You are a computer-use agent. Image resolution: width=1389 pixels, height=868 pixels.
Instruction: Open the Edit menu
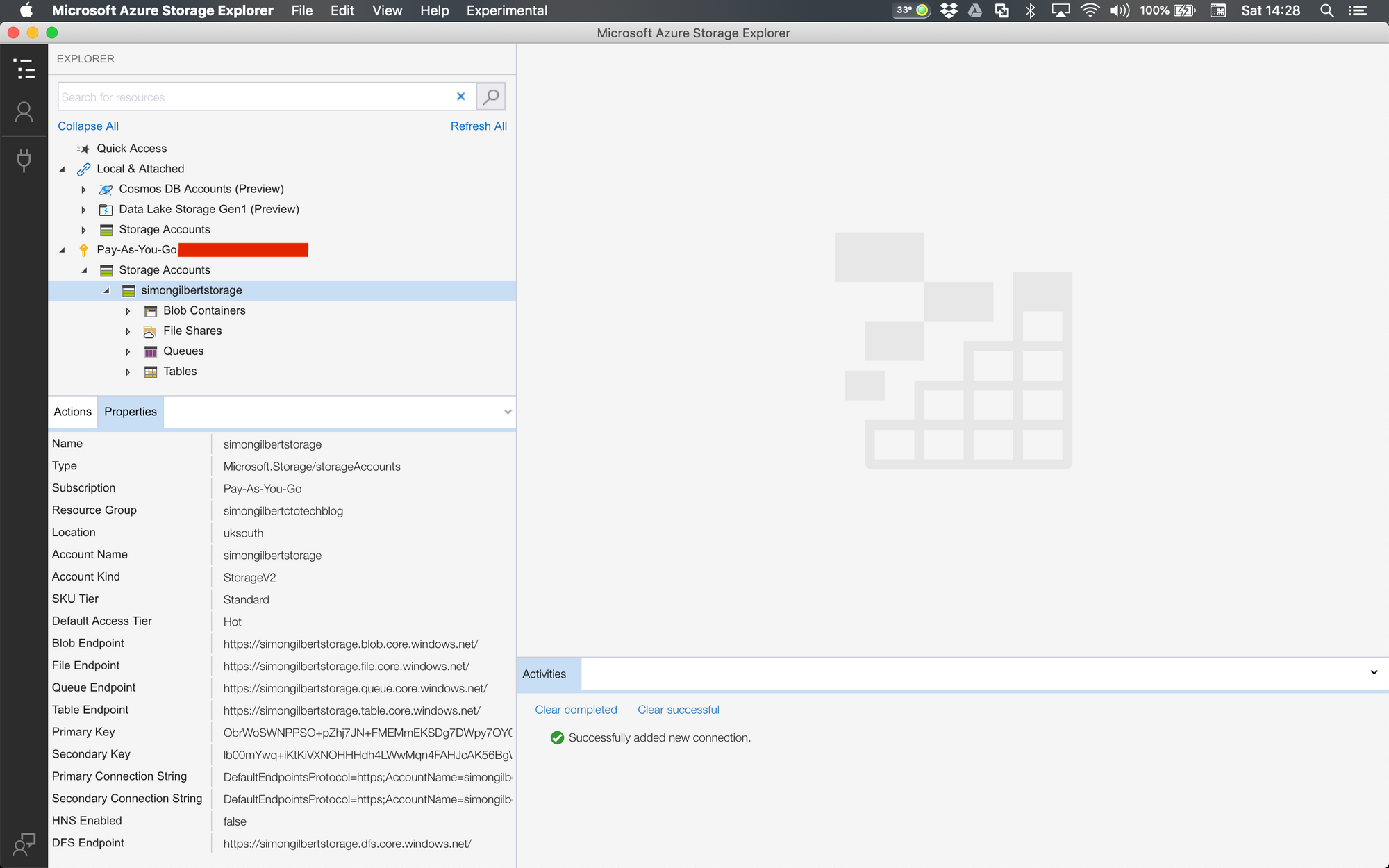342,10
